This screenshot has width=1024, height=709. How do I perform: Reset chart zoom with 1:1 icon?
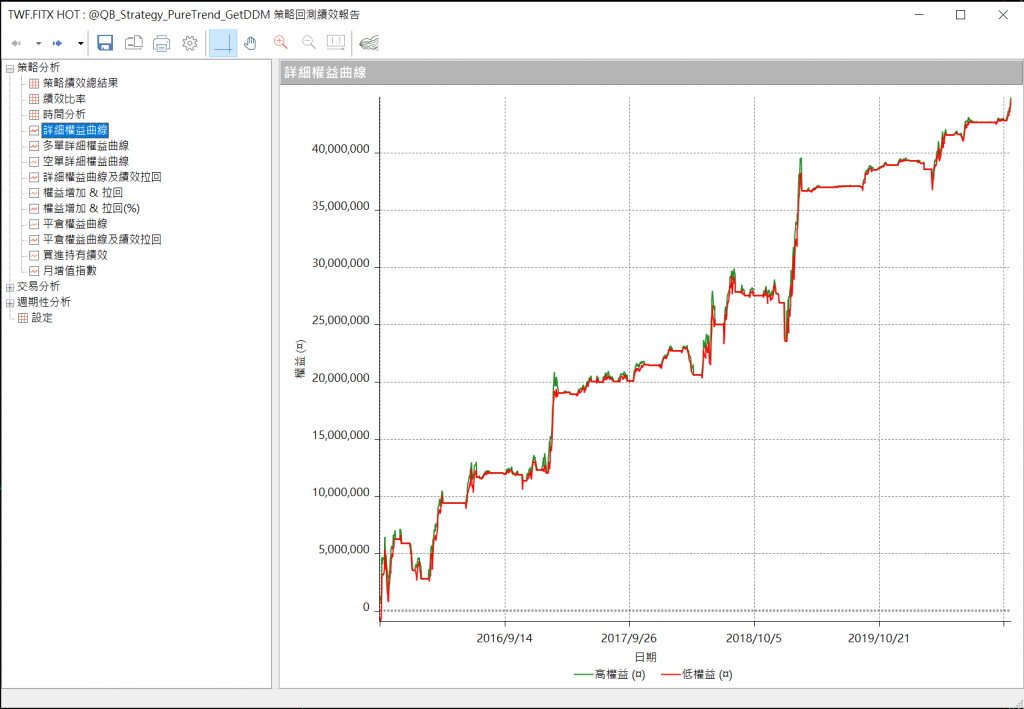tap(336, 43)
